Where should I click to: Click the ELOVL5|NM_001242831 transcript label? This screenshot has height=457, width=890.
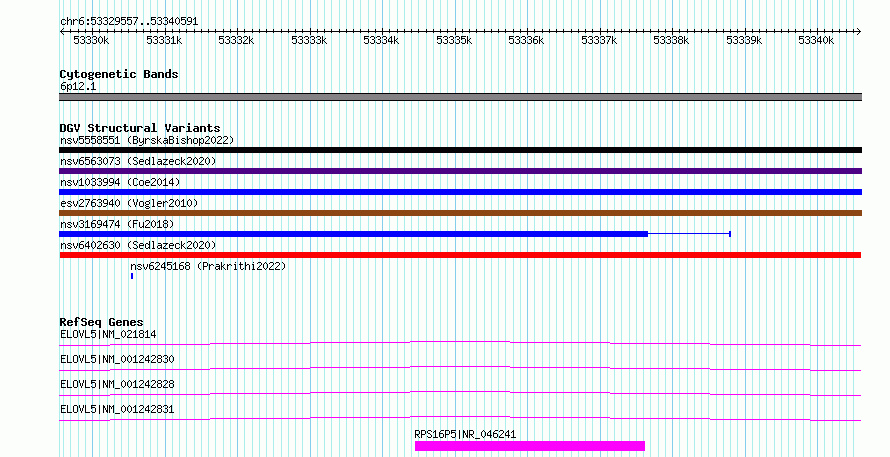[117, 409]
